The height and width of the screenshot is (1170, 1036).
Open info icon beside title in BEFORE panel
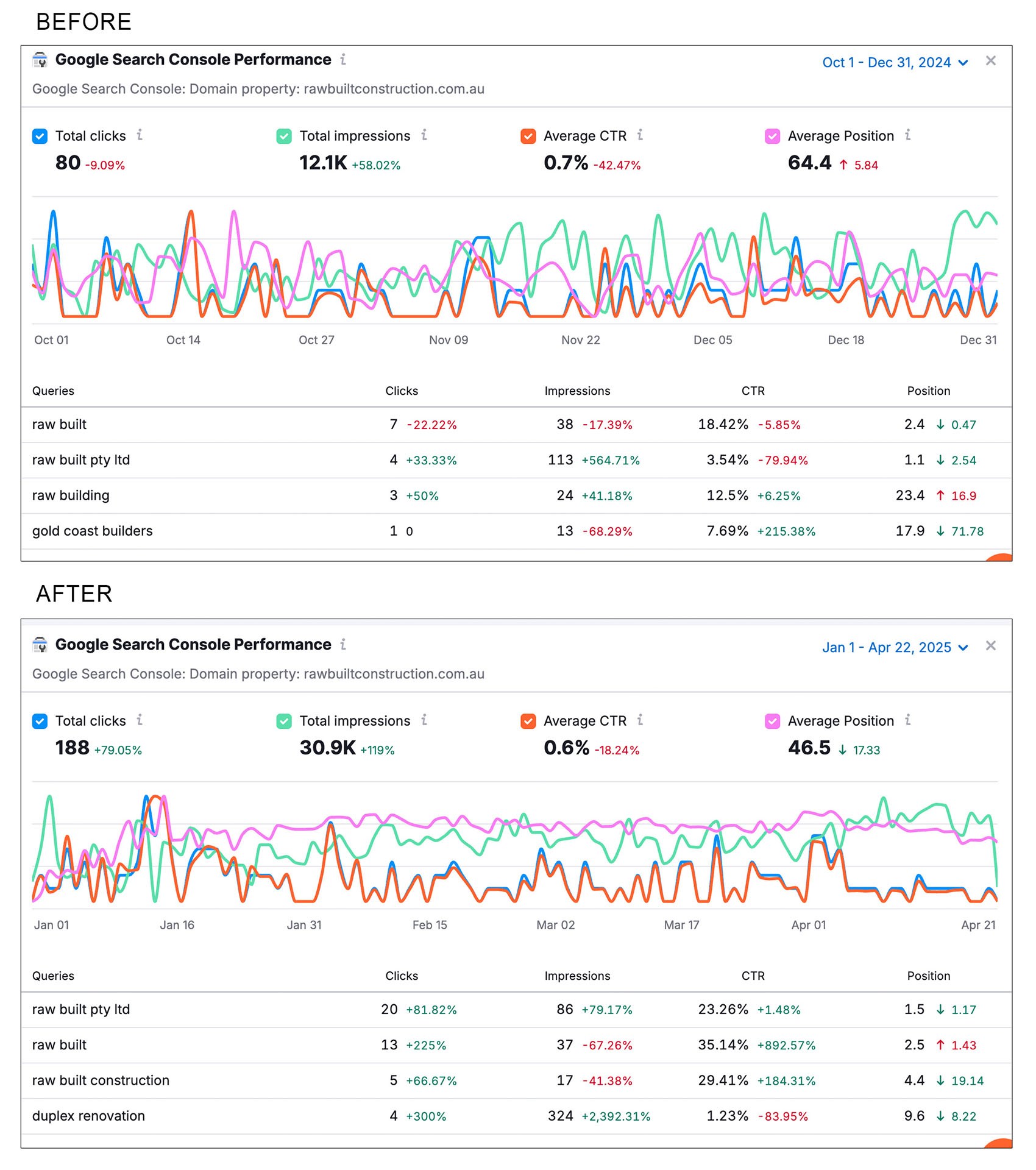[343, 59]
